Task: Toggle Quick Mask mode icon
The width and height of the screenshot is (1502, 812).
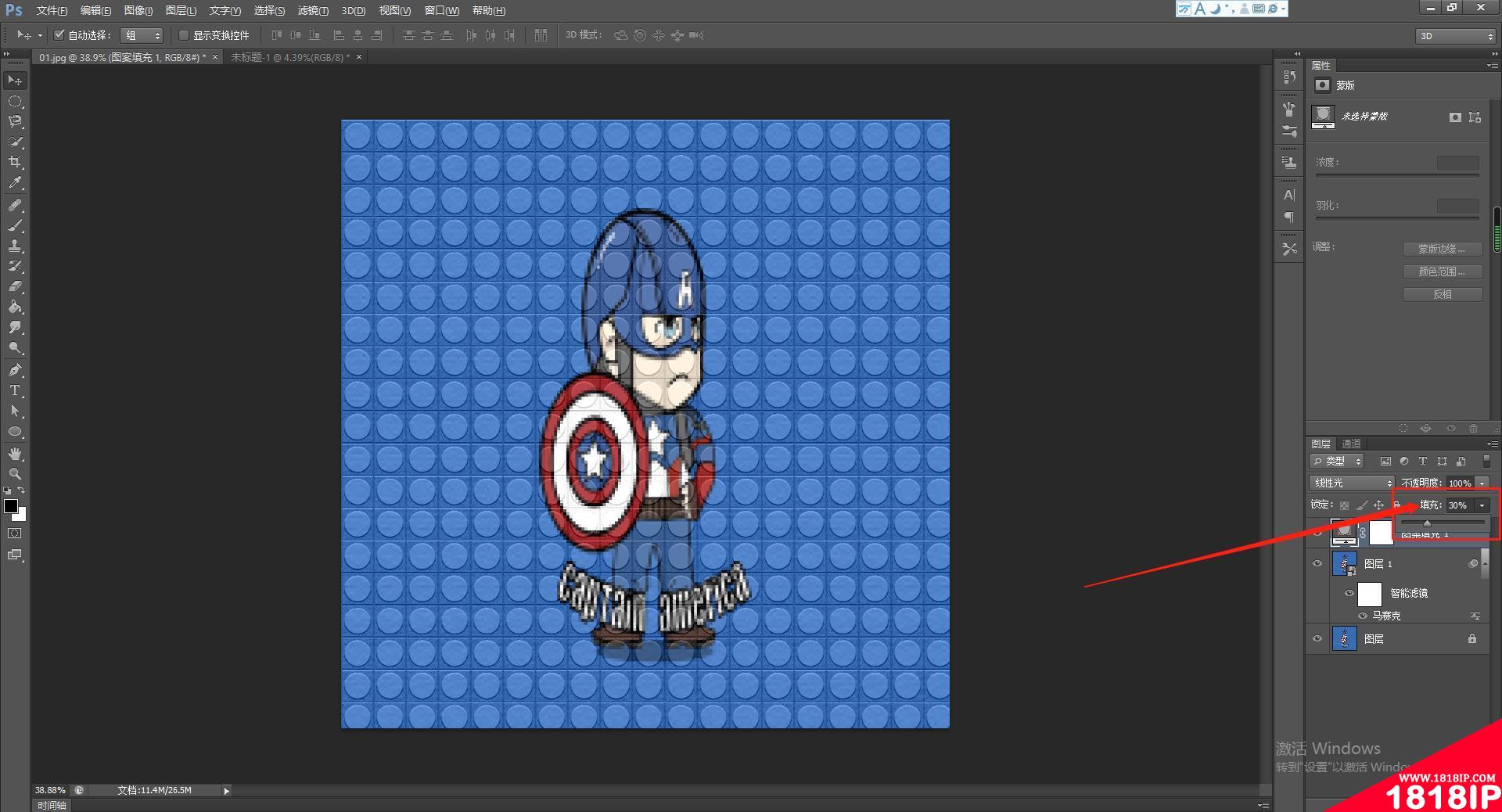Action: click(15, 534)
